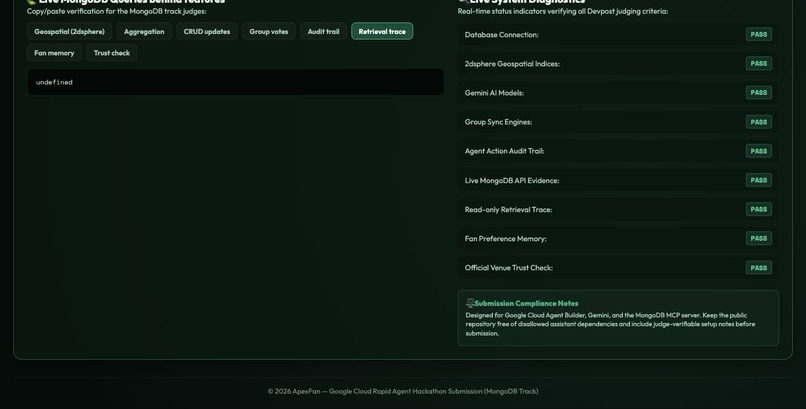Open the CRUD updates tab
This screenshot has width=806, height=409.
click(207, 31)
